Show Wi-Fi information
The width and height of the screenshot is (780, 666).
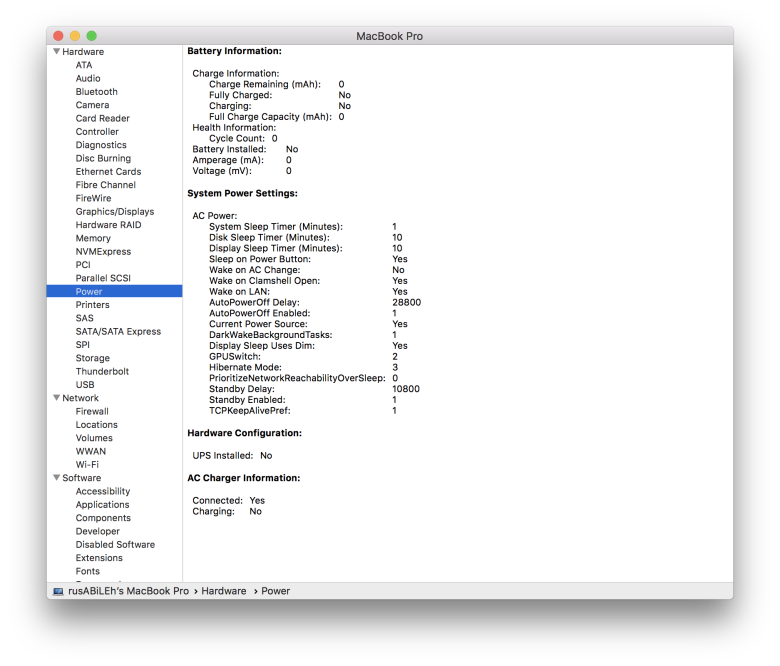[x=87, y=465]
